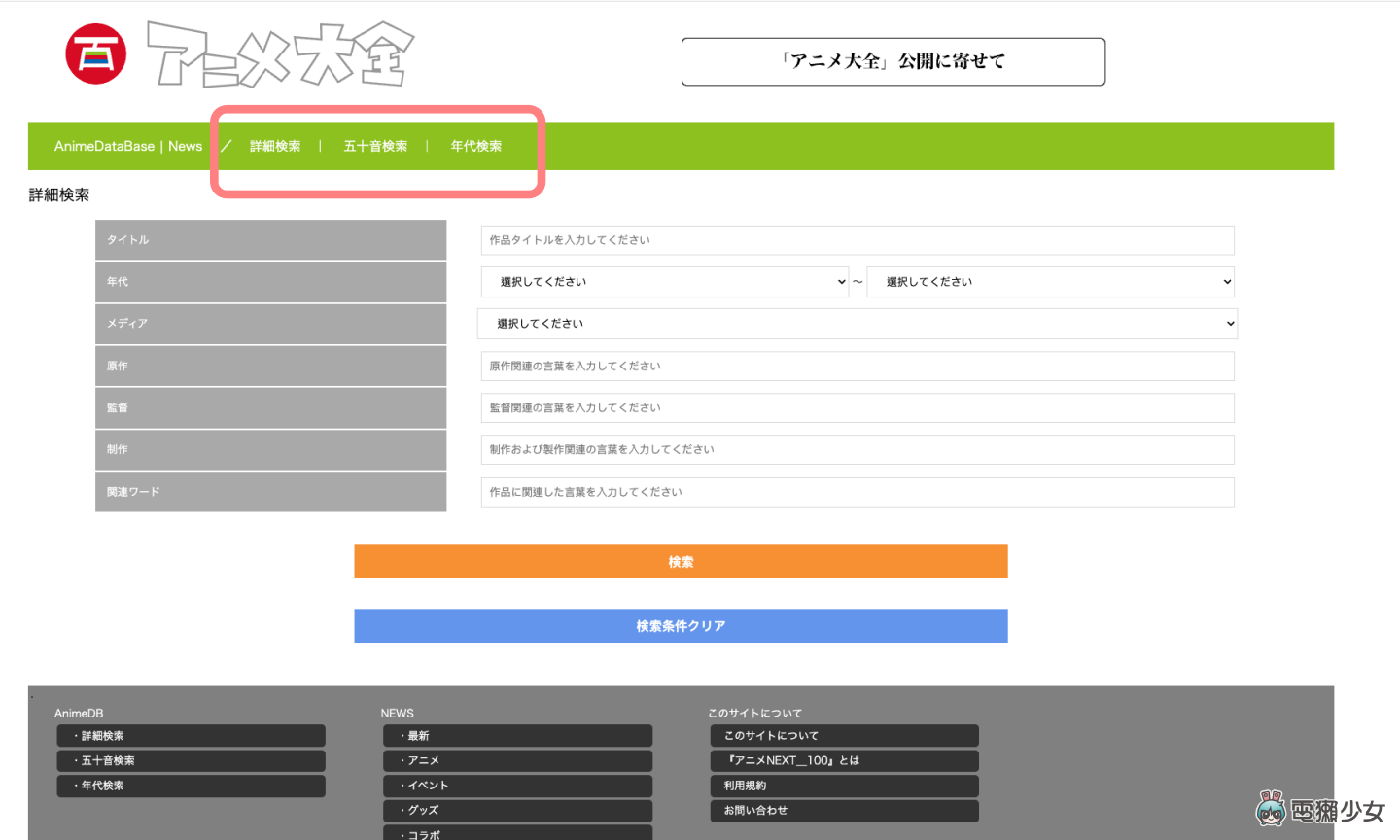
Task: Select 五十音検索 in the green navigation bar
Action: coord(375,146)
